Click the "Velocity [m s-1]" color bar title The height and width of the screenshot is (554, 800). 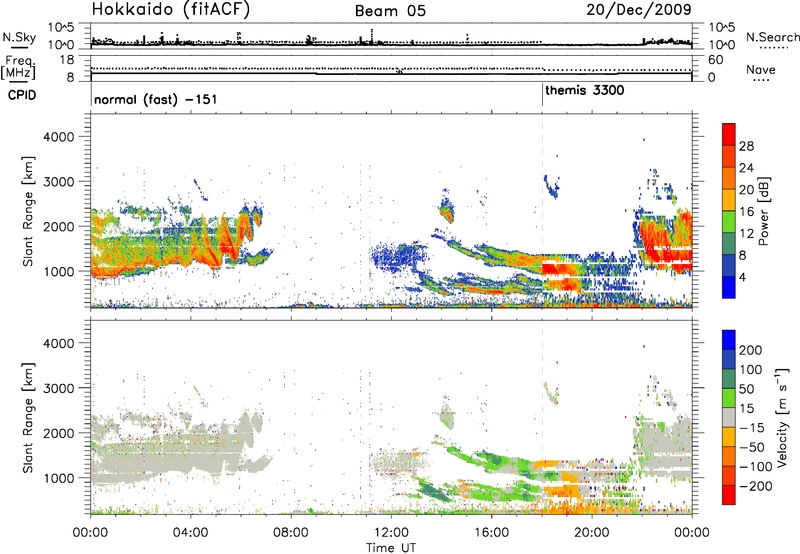tap(782, 417)
